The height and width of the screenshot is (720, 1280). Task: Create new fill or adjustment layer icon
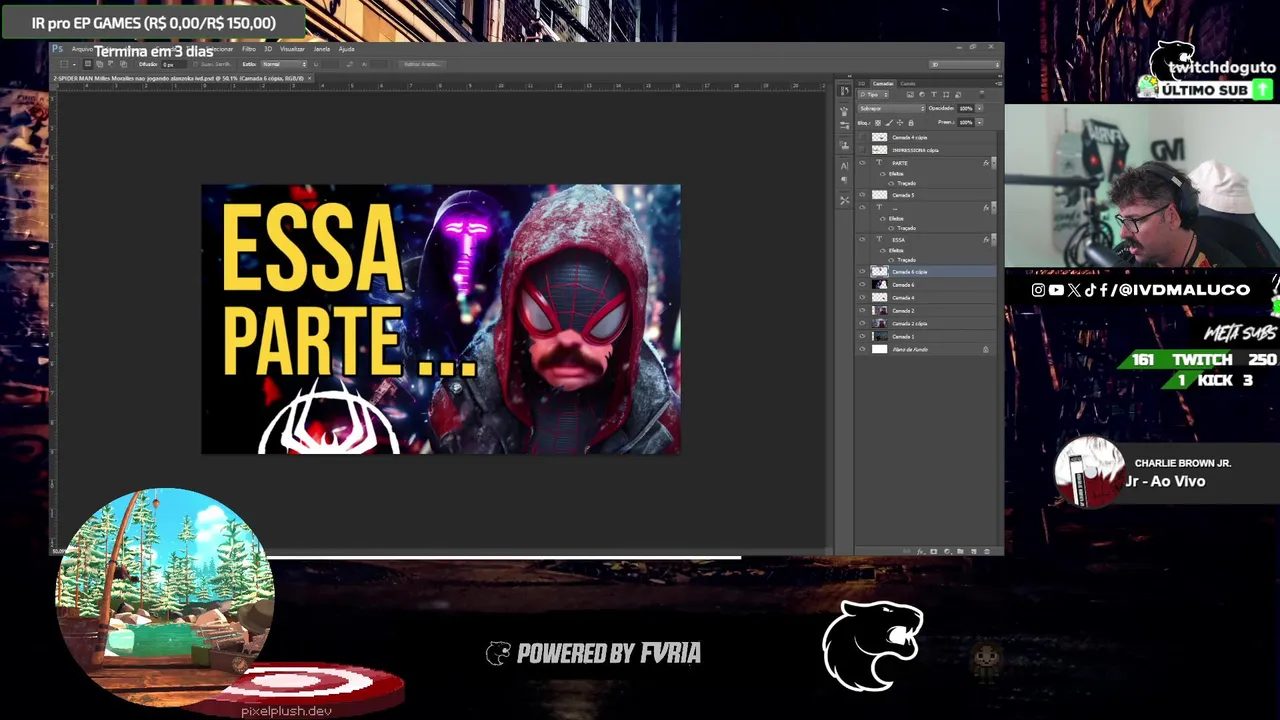point(947,551)
